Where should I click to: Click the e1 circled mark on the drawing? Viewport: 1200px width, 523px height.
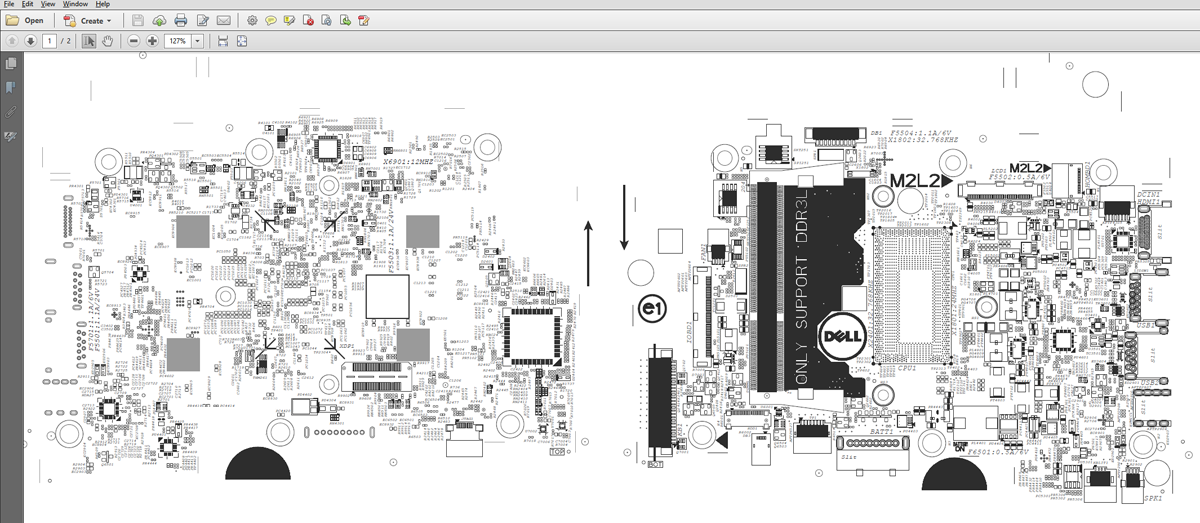coord(654,309)
